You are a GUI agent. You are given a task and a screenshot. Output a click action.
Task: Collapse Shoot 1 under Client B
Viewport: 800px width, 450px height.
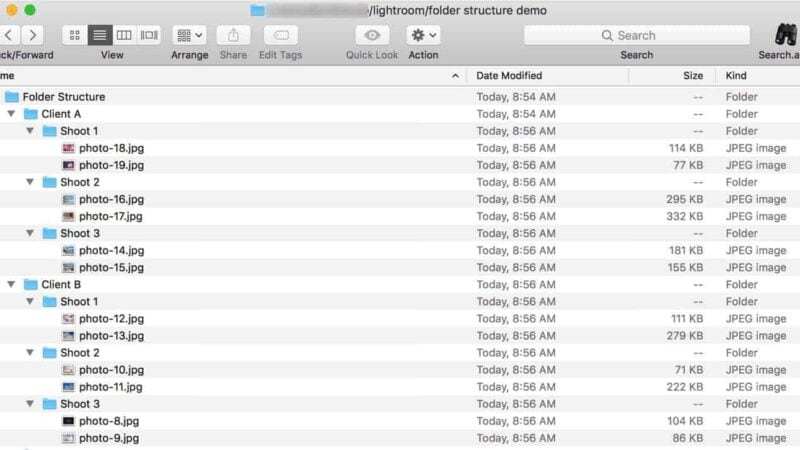click(x=30, y=301)
